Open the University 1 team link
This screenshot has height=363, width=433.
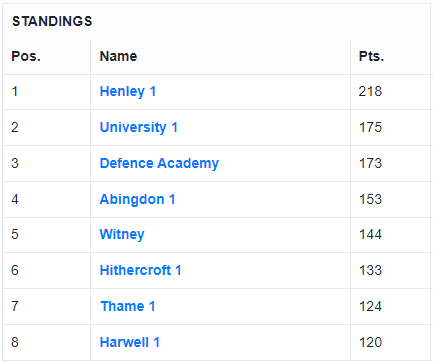[x=139, y=128]
